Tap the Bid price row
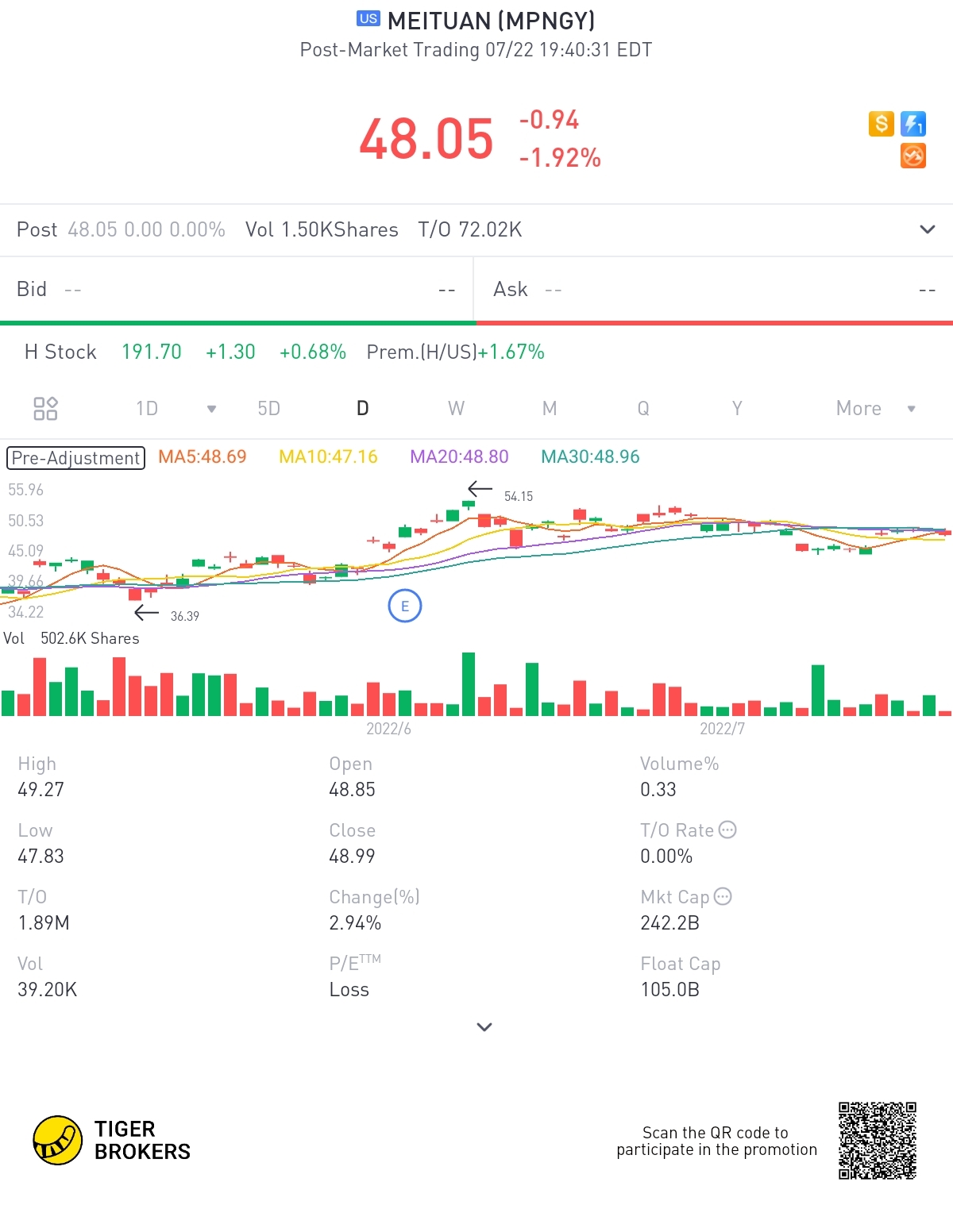953x1232 pixels. click(237, 289)
